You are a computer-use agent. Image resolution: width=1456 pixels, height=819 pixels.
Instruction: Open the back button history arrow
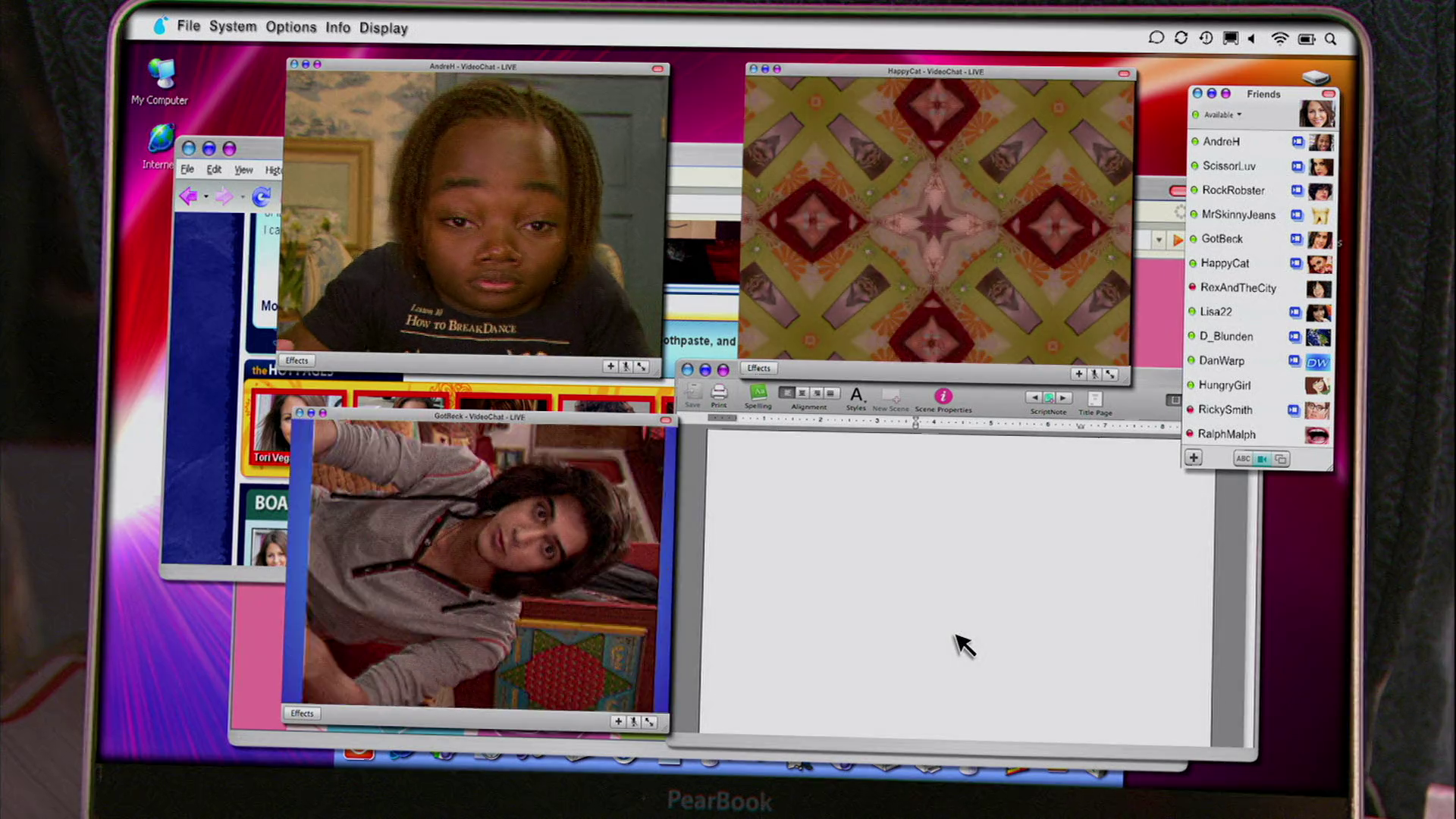point(206,197)
